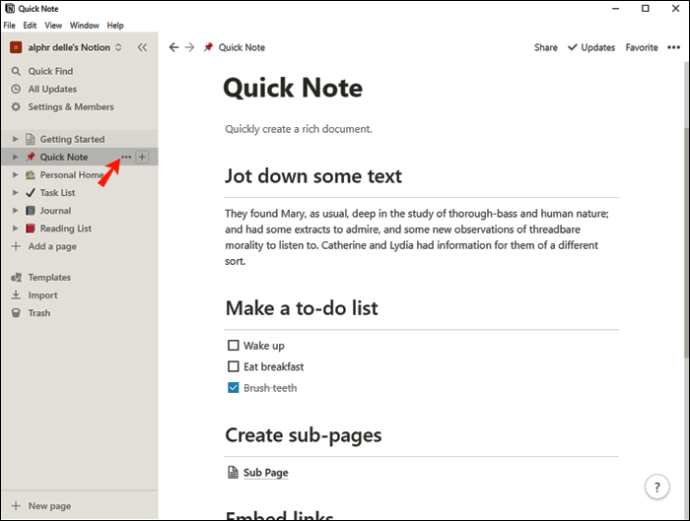The width and height of the screenshot is (690, 521).
Task: Click the plus icon beside New page
Action: point(16,506)
